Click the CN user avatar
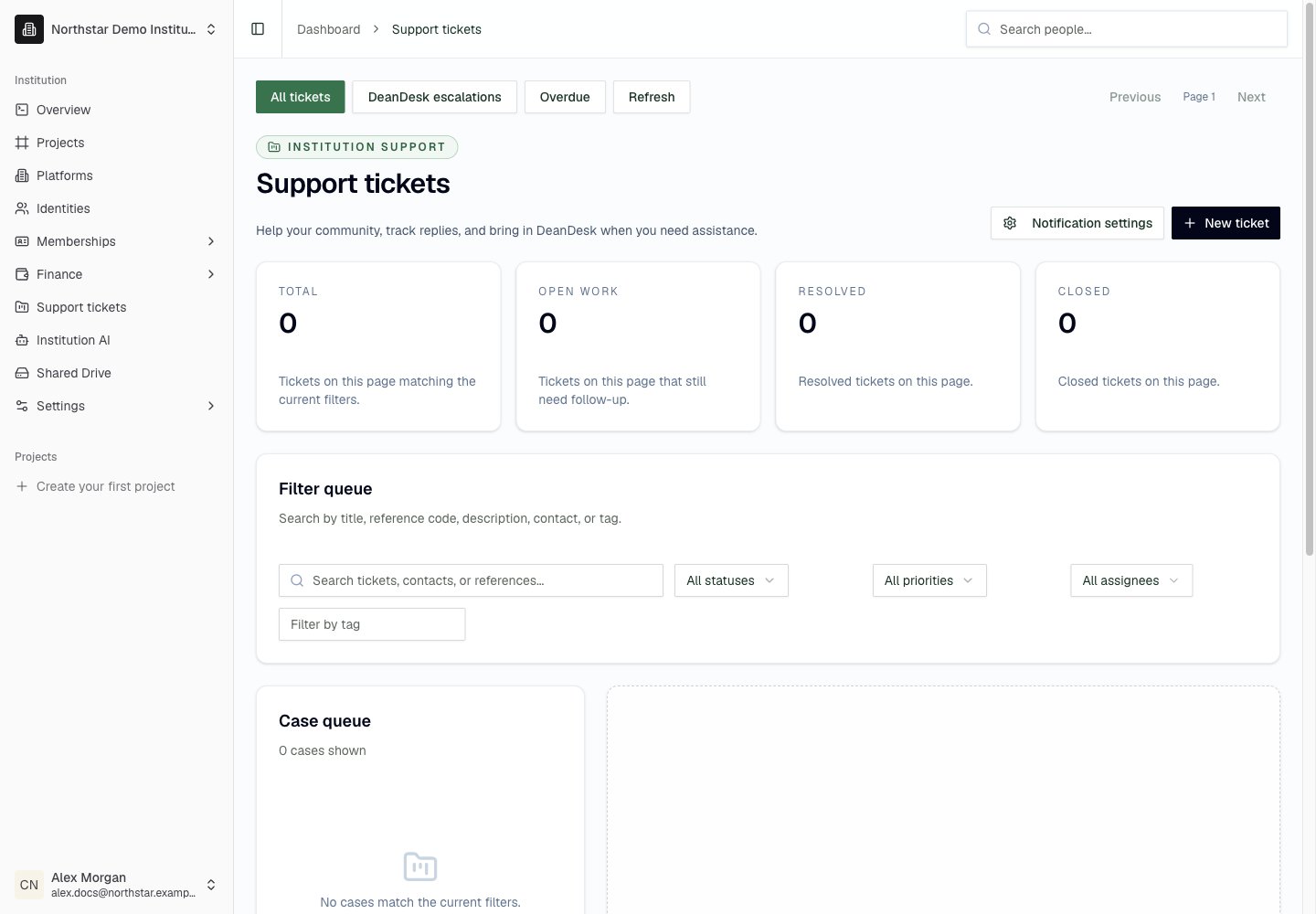This screenshot has height=914, width=1316. pyautogui.click(x=29, y=885)
